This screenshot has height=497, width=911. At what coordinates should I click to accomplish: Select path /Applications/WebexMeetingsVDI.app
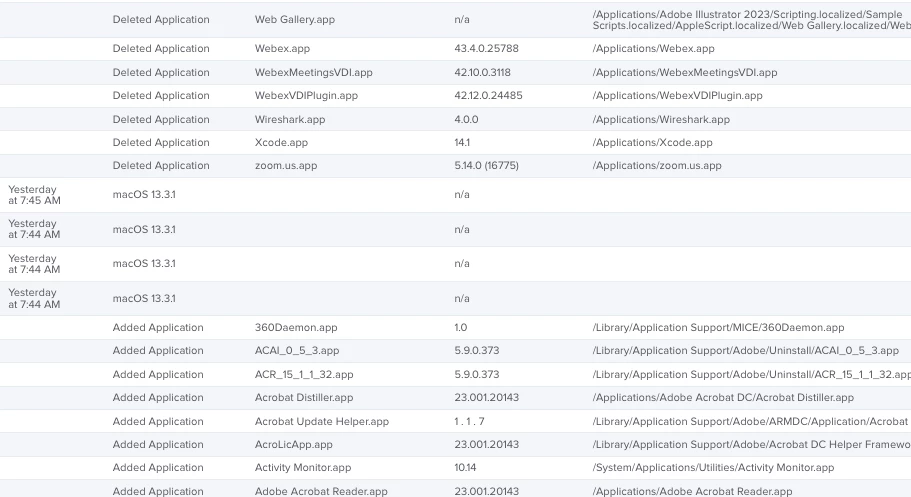point(684,73)
